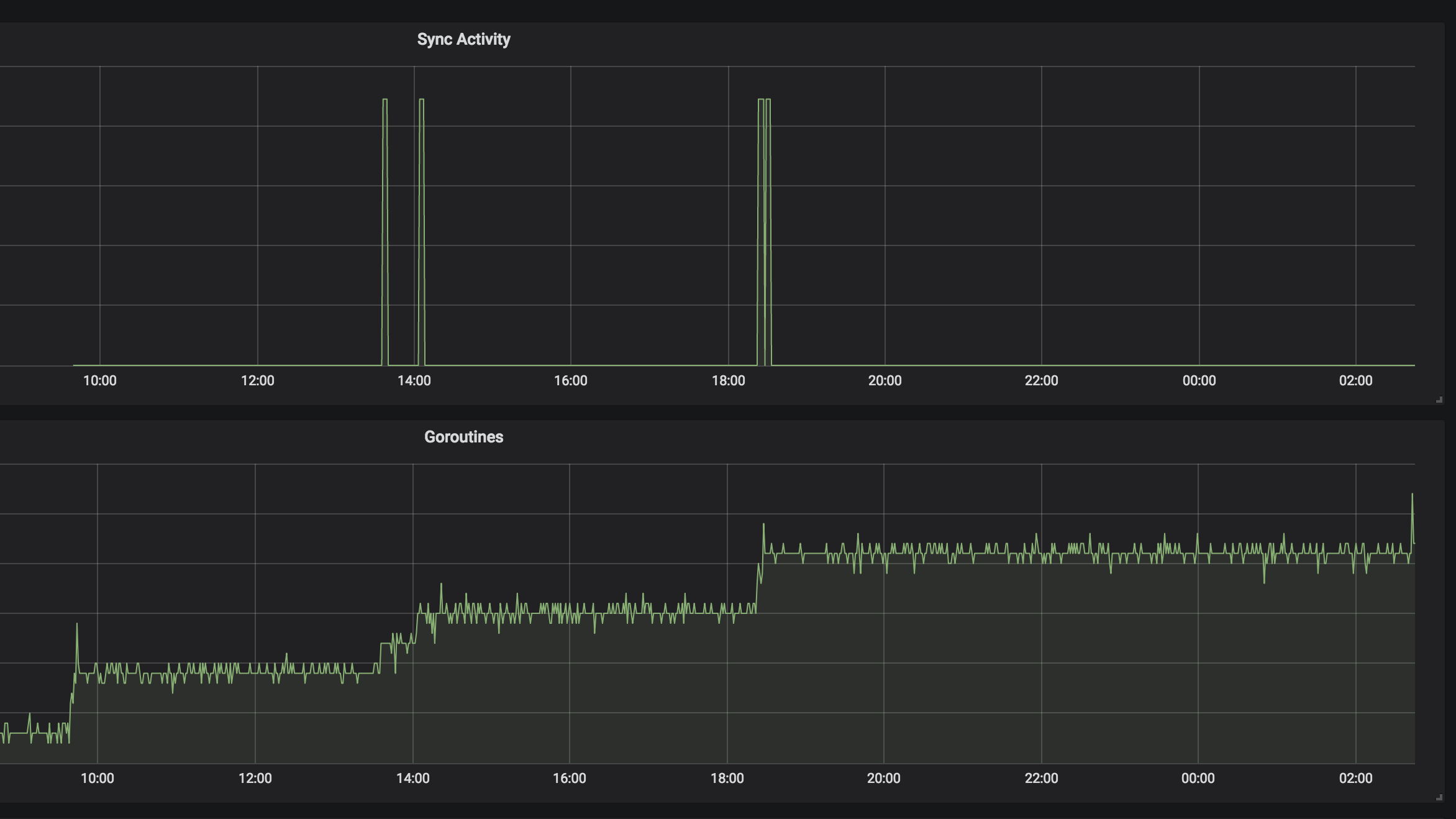
Task: Click the 00:00 label on Sync Activity axis
Action: pyautogui.click(x=1199, y=381)
